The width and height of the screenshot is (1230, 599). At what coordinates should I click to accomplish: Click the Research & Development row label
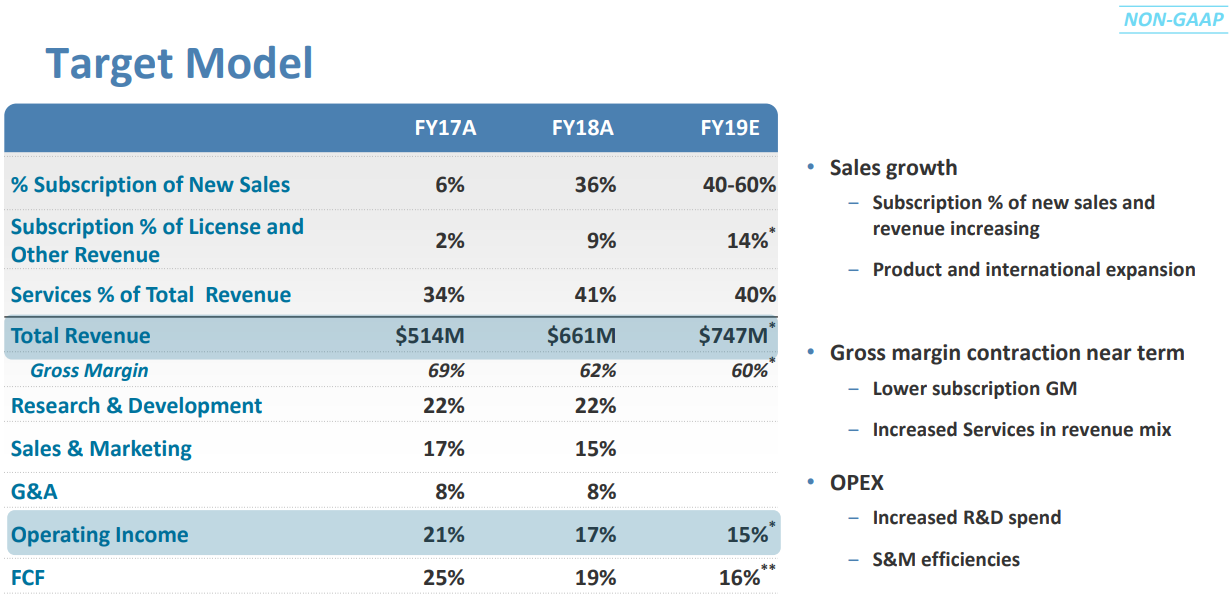[x=137, y=406]
